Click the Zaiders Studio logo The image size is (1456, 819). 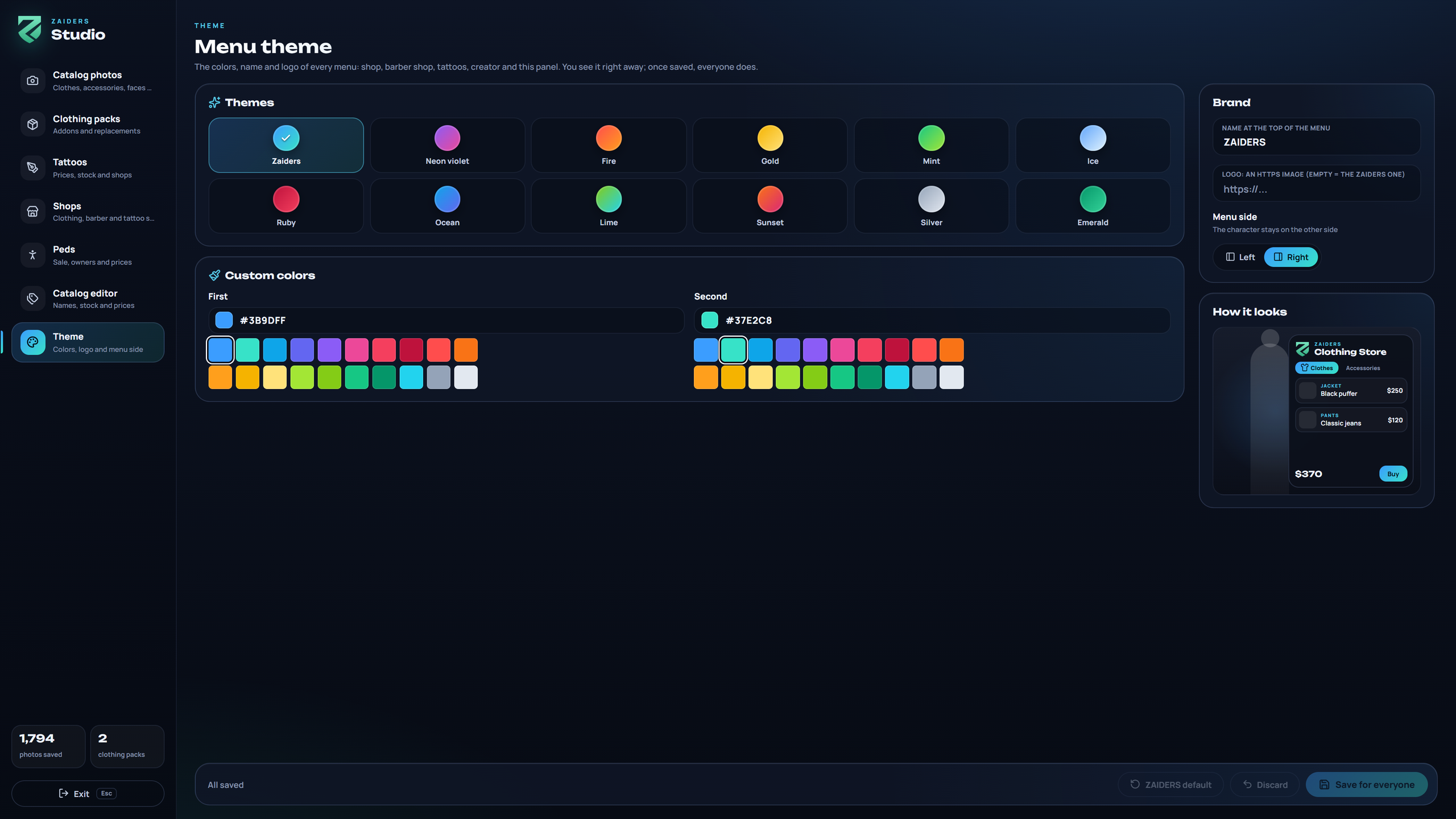pos(30,29)
